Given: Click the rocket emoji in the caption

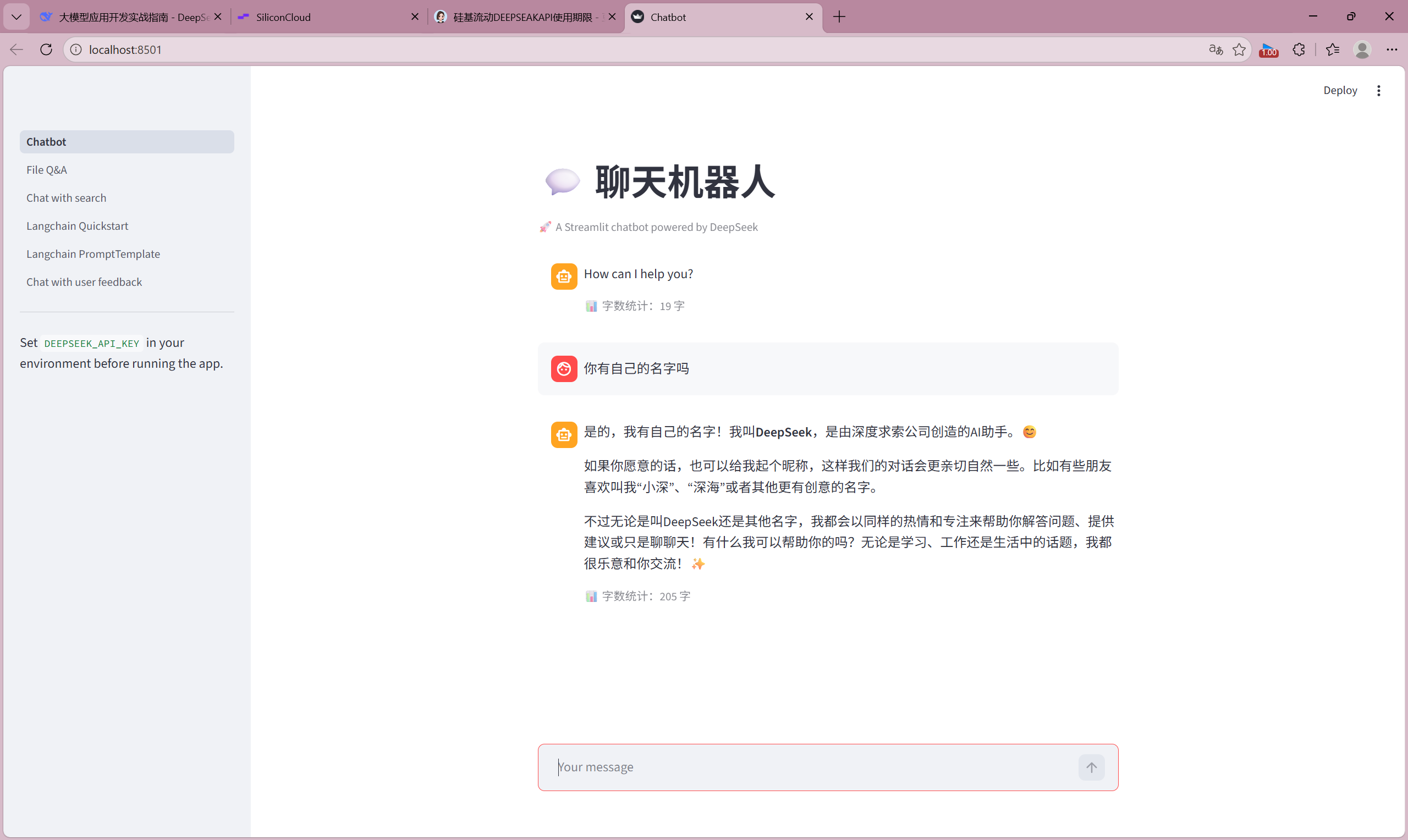Looking at the screenshot, I should coord(545,227).
